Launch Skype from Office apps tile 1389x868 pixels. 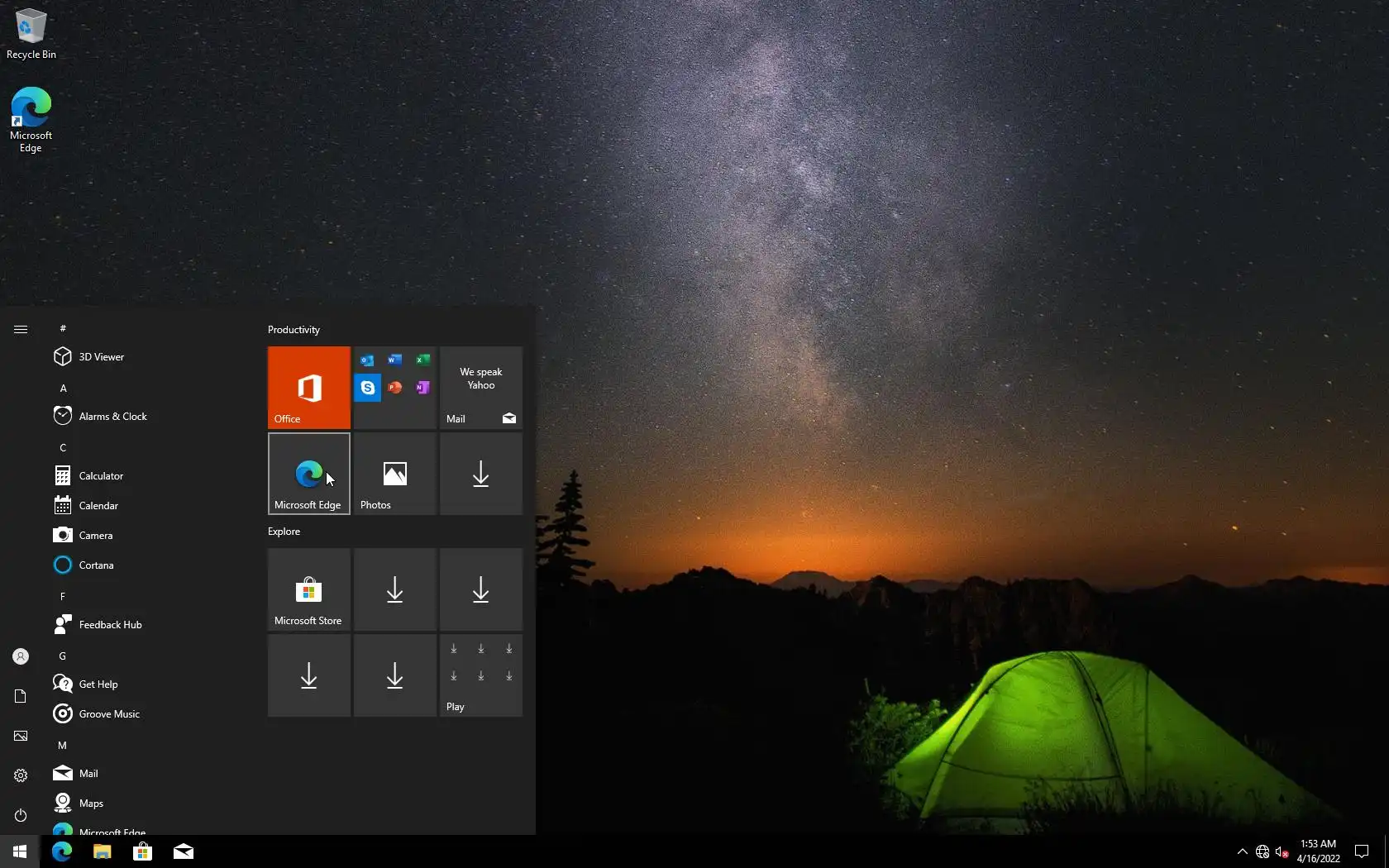(x=368, y=387)
